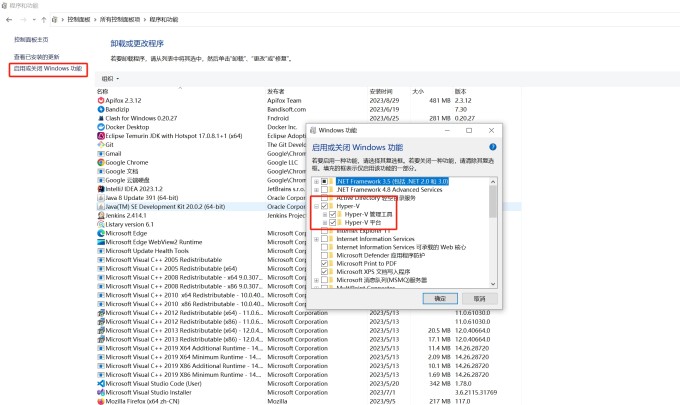The height and width of the screenshot is (405, 680).
Task: Check the Microsoft Defender 应用程序防护 checkbox
Action: (324, 255)
